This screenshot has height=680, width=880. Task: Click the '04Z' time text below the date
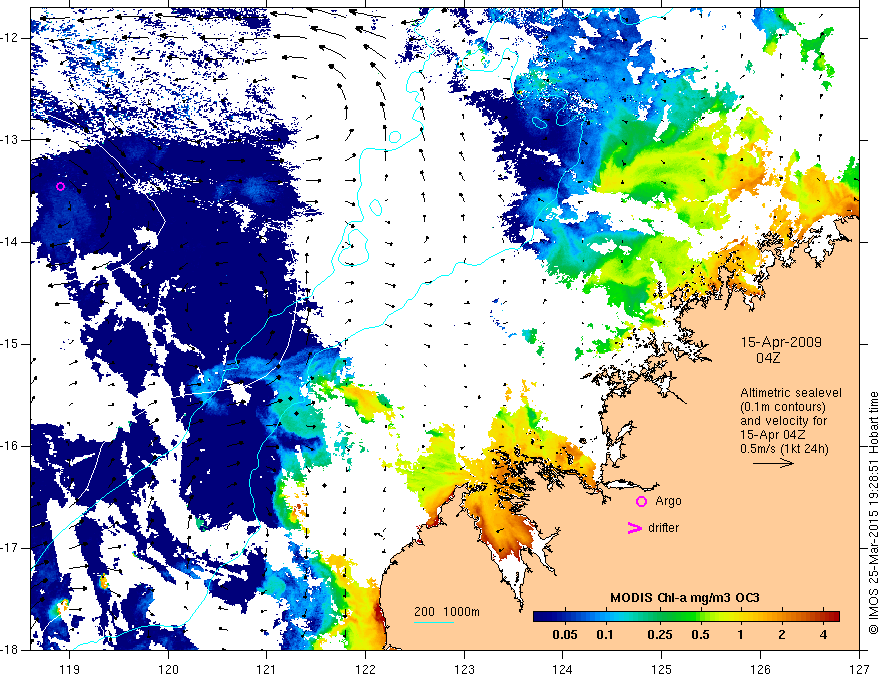[768, 358]
